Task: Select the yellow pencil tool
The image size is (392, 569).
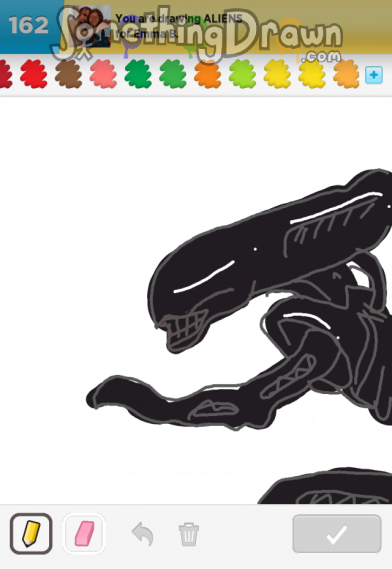Action: tap(31, 533)
